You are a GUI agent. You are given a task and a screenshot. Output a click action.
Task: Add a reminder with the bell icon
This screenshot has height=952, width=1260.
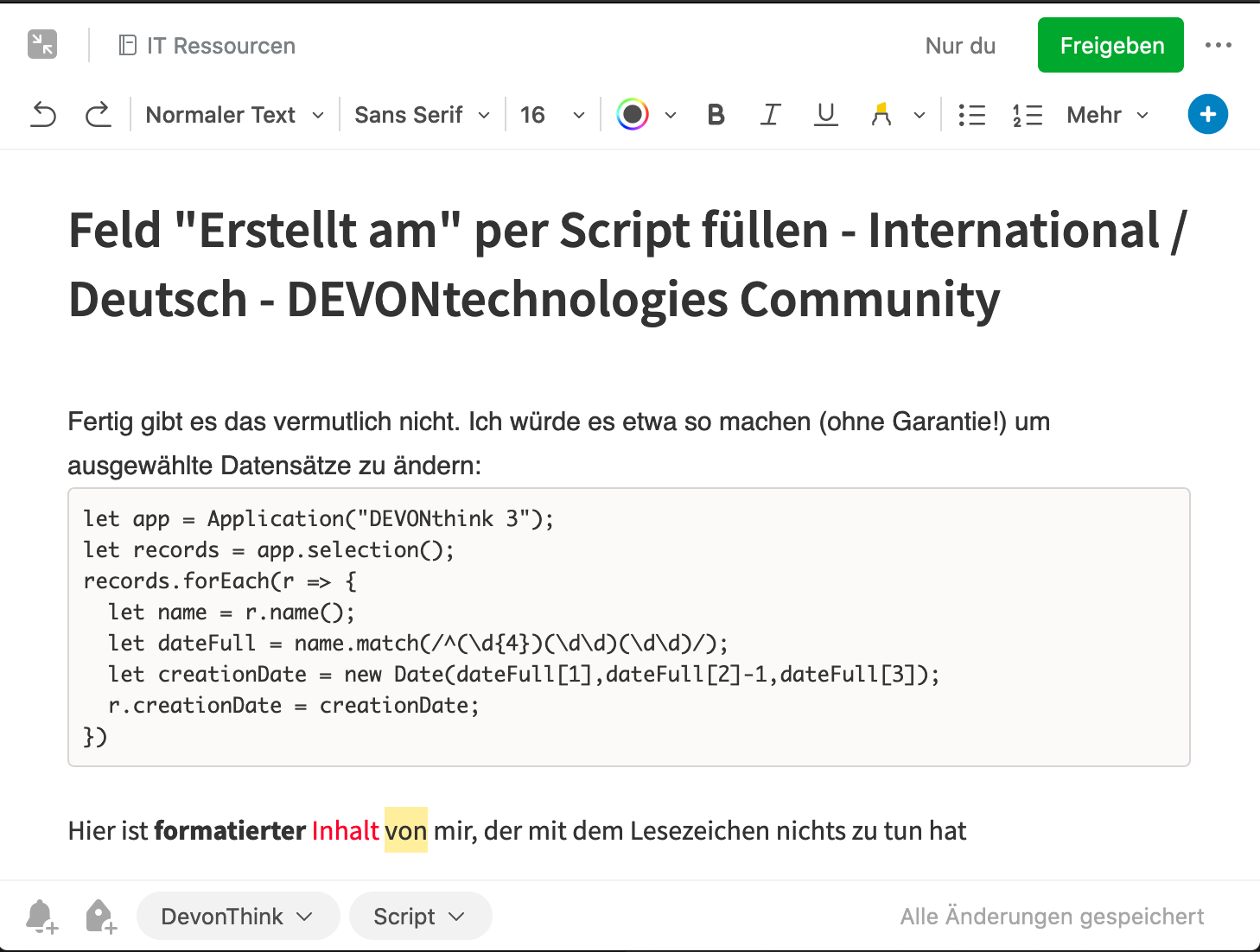(41, 916)
